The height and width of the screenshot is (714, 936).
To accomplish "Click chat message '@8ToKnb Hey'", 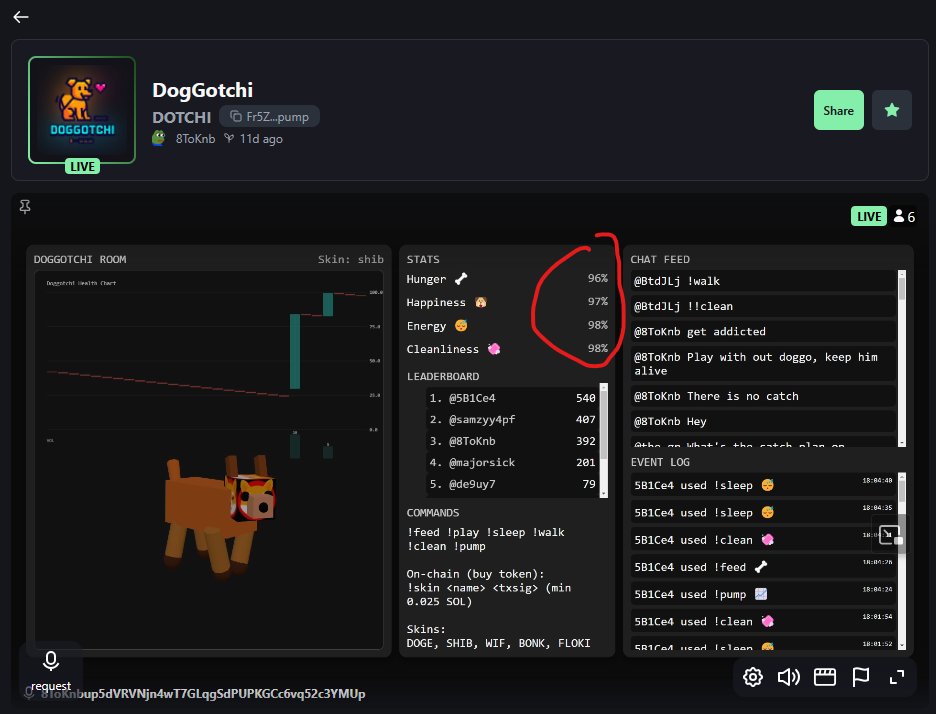I will (x=763, y=421).
